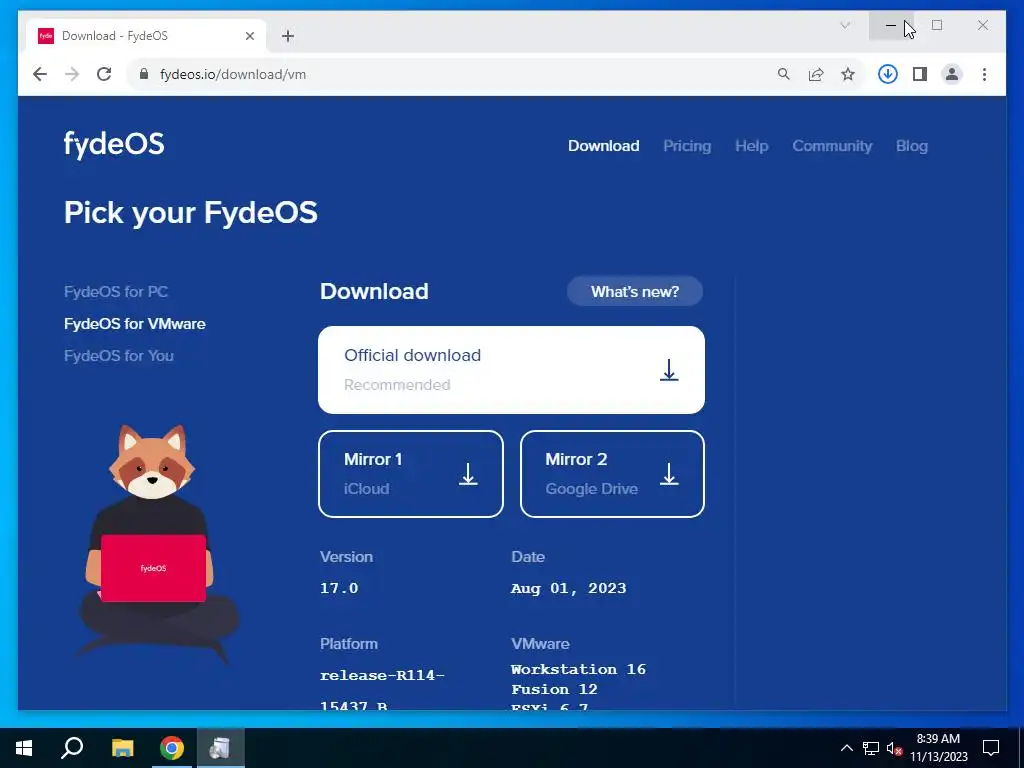Click the Chrome taskbar icon

(x=172, y=748)
